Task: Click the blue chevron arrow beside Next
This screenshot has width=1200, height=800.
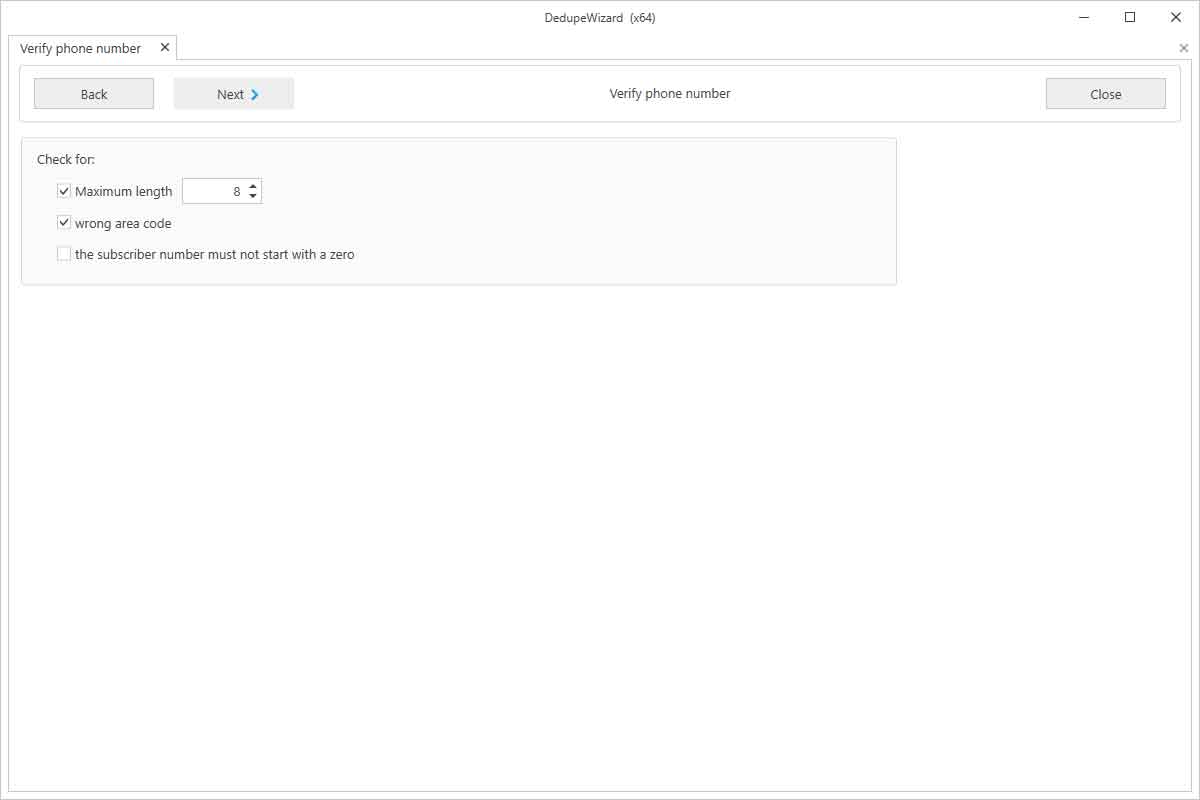Action: [x=255, y=94]
